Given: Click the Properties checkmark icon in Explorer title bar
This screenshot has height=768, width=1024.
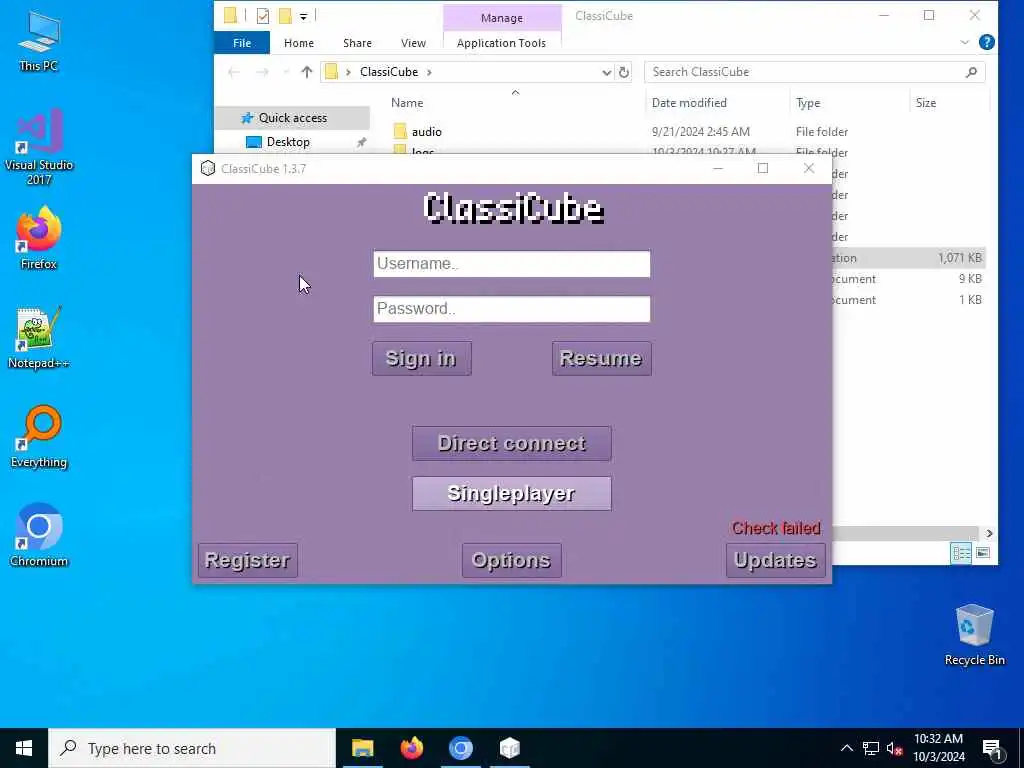Looking at the screenshot, I should (x=263, y=16).
